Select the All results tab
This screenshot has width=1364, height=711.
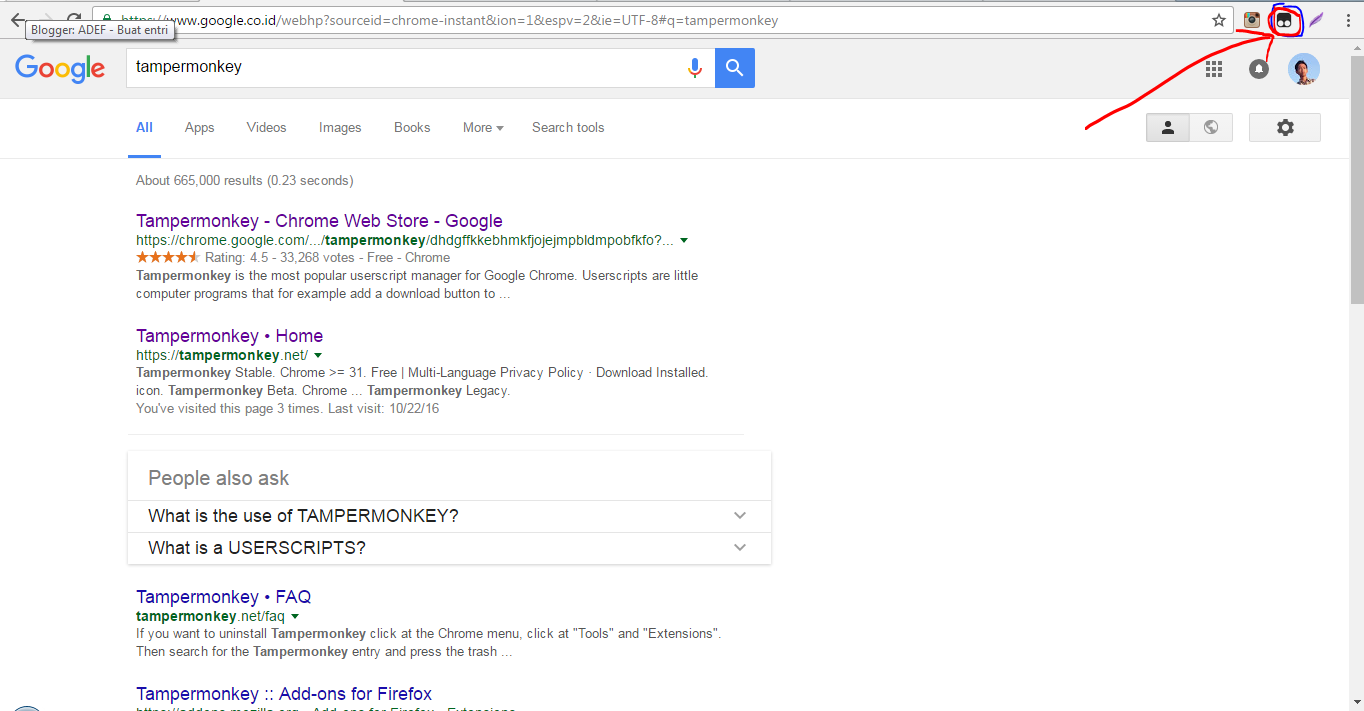(x=144, y=127)
